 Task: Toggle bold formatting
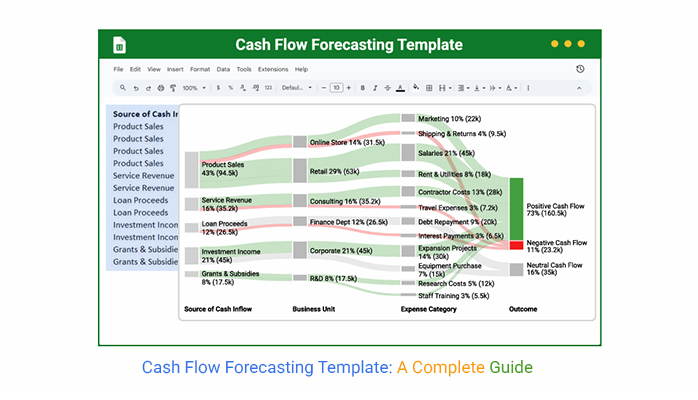click(363, 87)
